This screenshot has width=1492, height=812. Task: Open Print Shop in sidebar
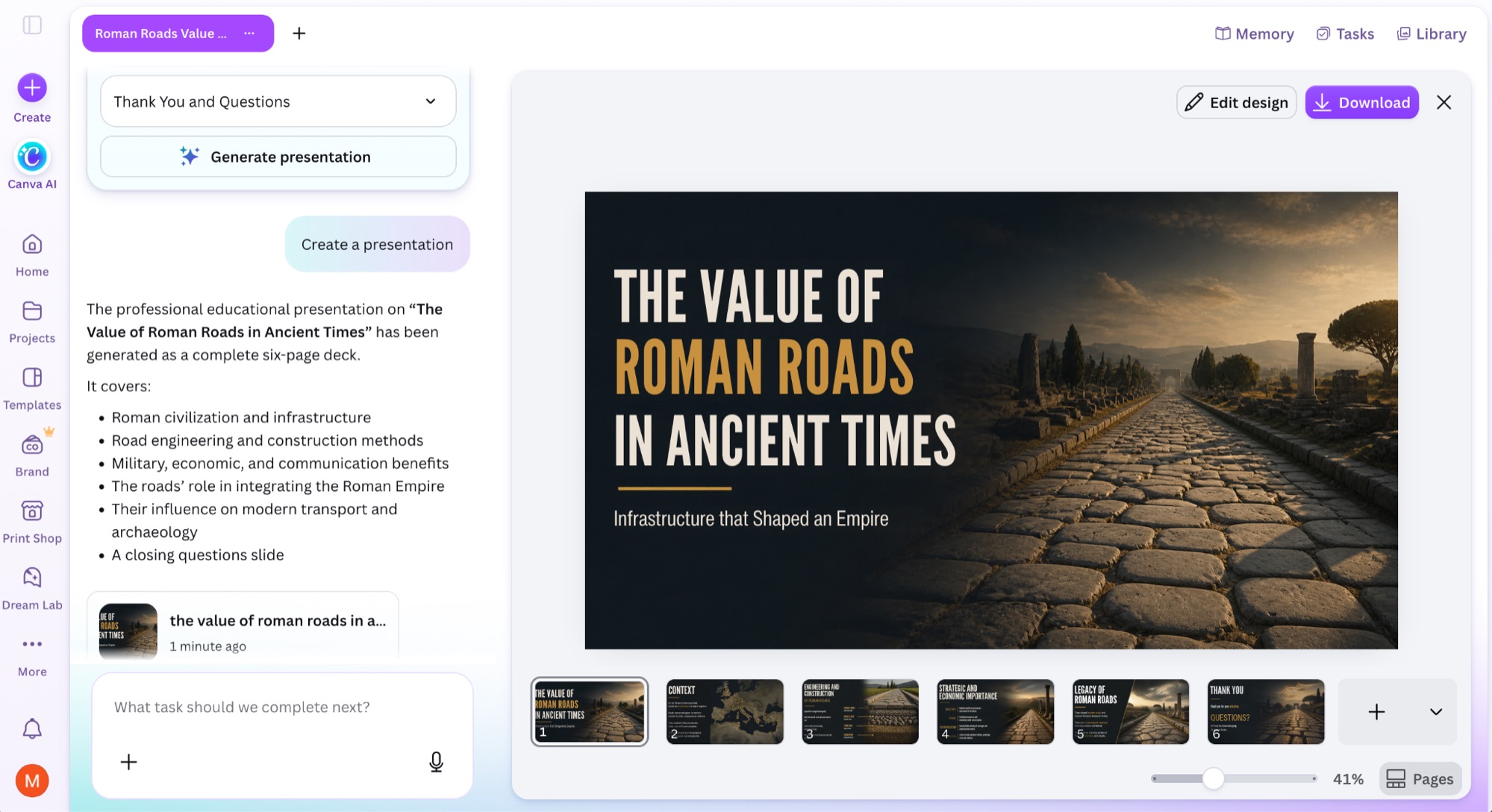point(32,522)
